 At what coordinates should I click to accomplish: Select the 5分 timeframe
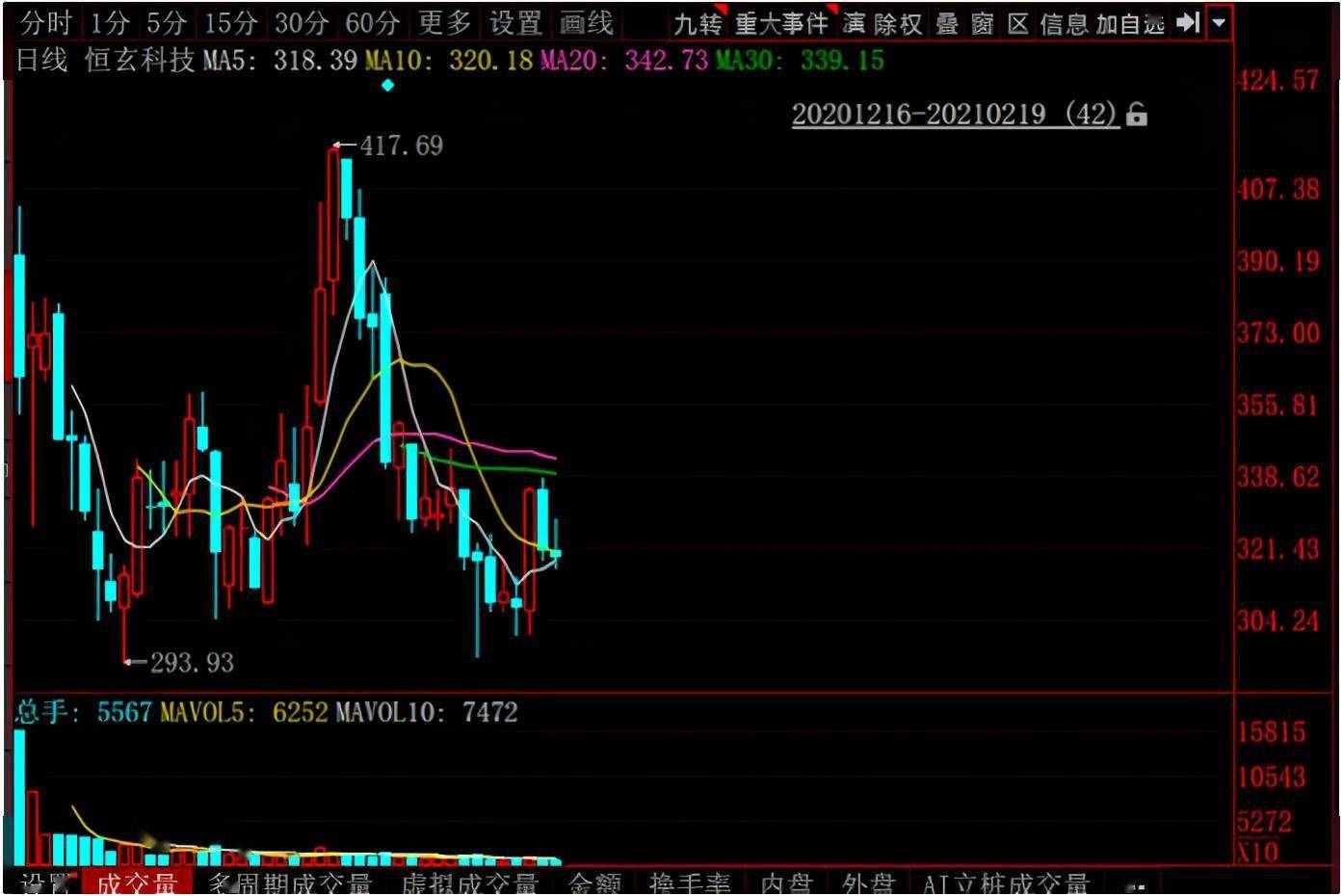[167, 22]
